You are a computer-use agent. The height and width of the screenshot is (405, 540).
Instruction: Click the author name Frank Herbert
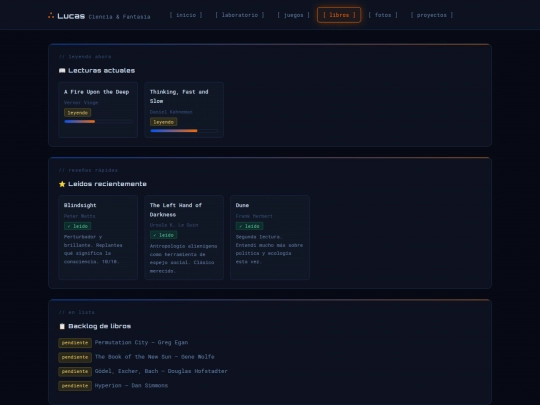click(254, 216)
